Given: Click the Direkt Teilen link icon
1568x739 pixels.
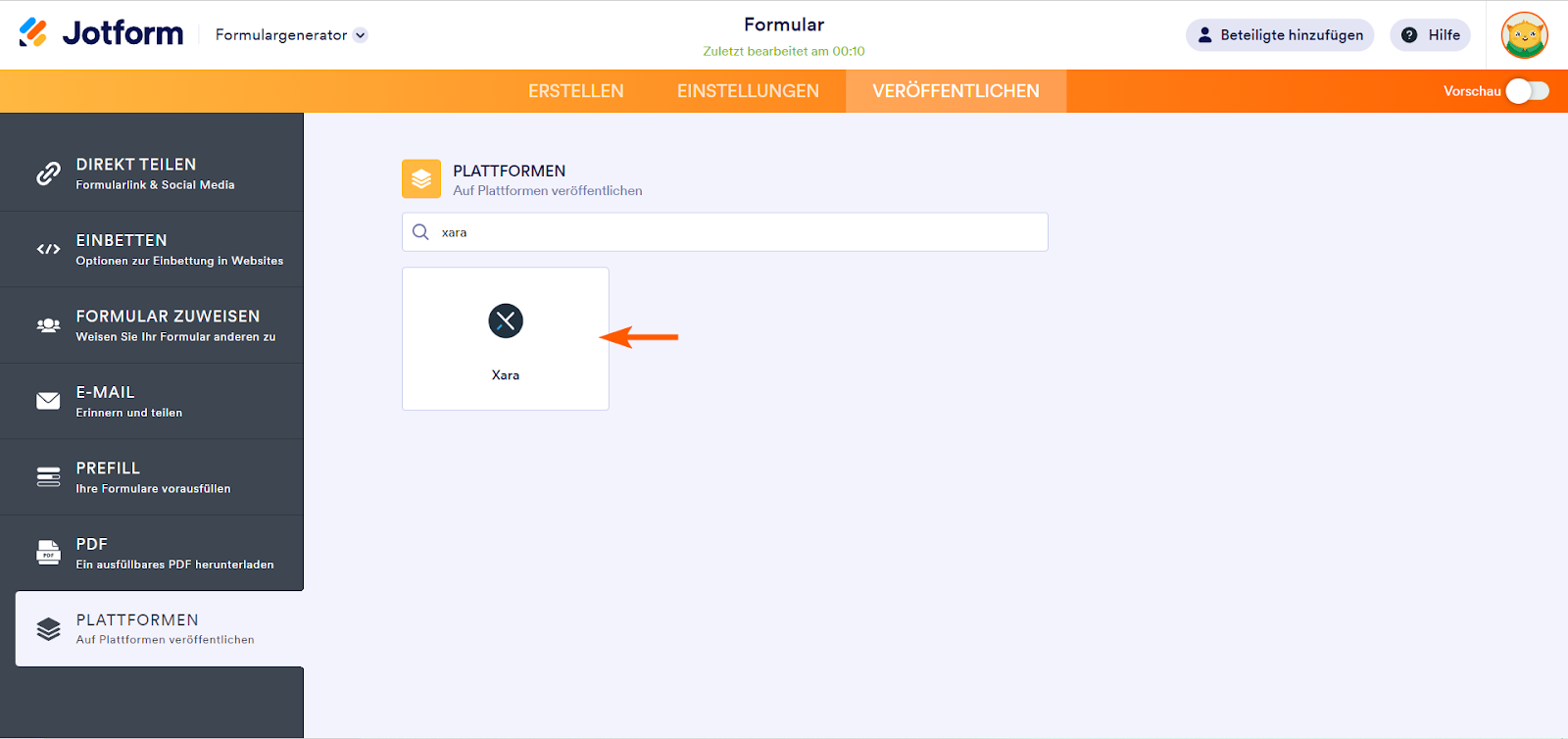Looking at the screenshot, I should (48, 173).
